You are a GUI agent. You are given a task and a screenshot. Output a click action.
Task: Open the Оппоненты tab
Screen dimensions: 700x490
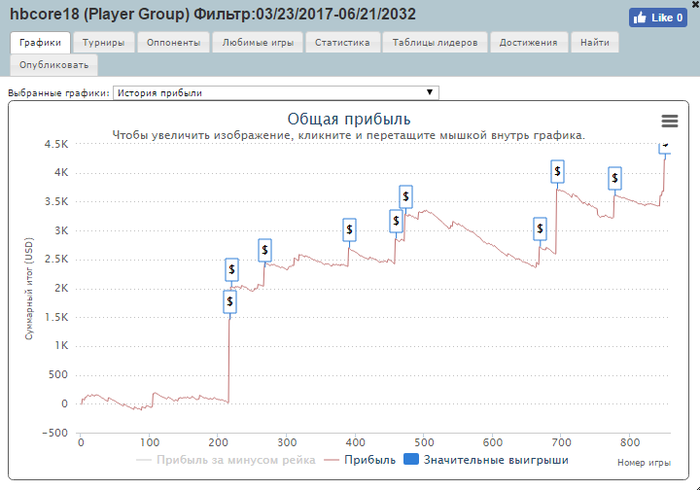click(x=173, y=42)
